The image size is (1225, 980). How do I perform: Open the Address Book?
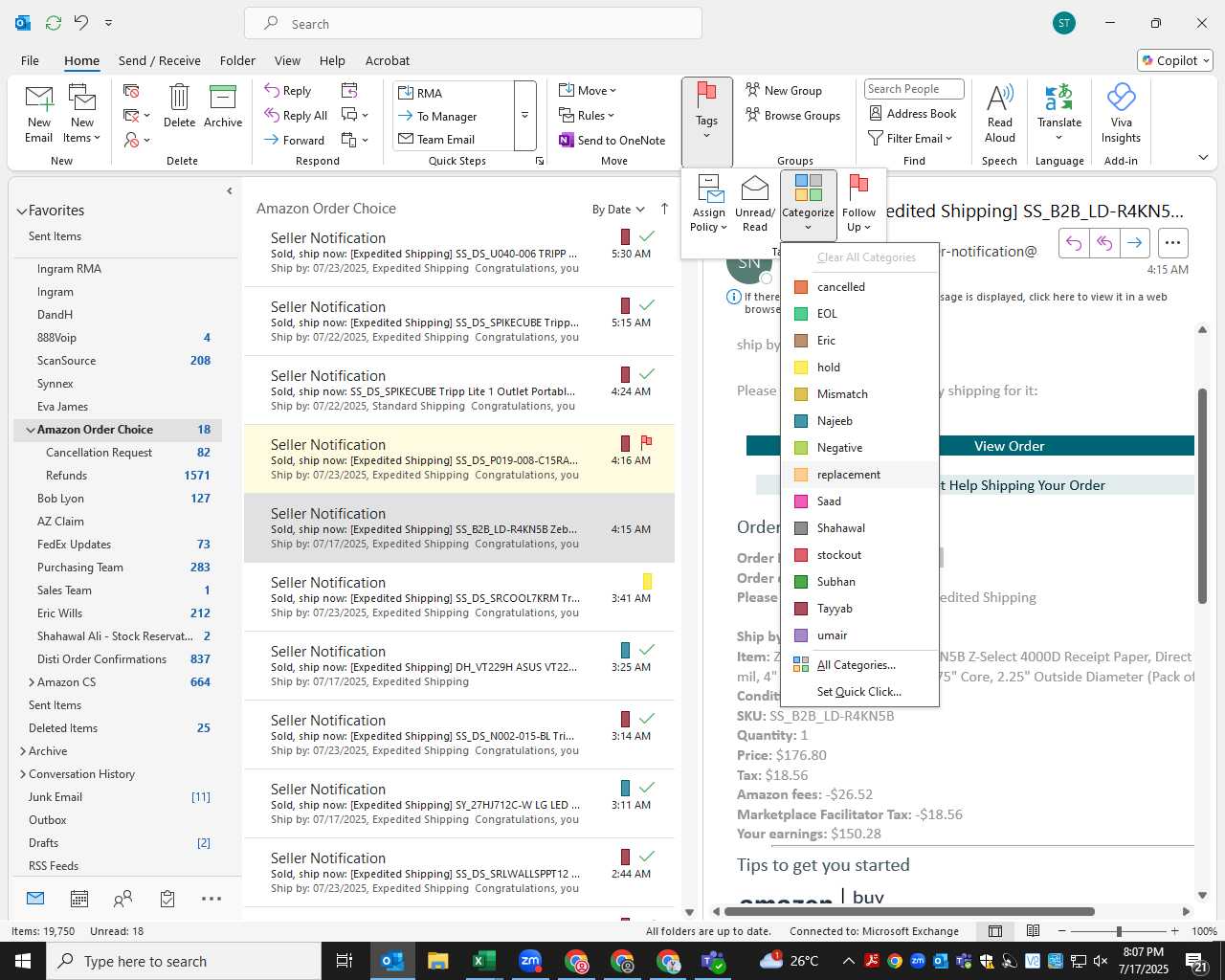click(912, 114)
